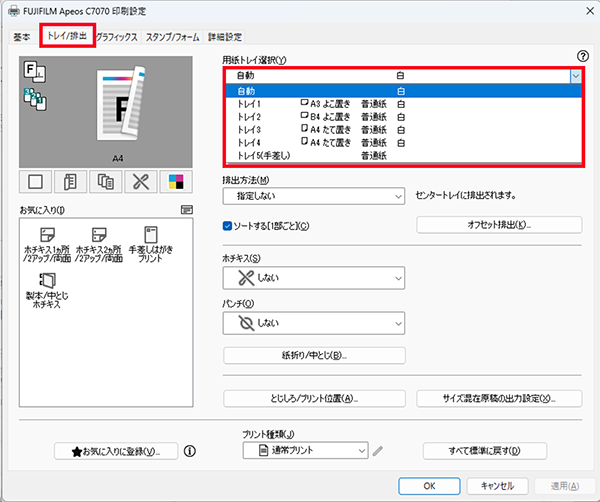
Task: Click the favorites list view icon
Action: pos(187,210)
